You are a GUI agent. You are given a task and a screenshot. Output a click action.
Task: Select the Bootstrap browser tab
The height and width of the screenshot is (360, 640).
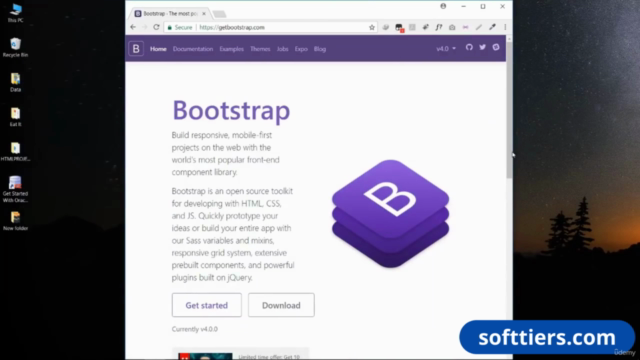tap(170, 13)
